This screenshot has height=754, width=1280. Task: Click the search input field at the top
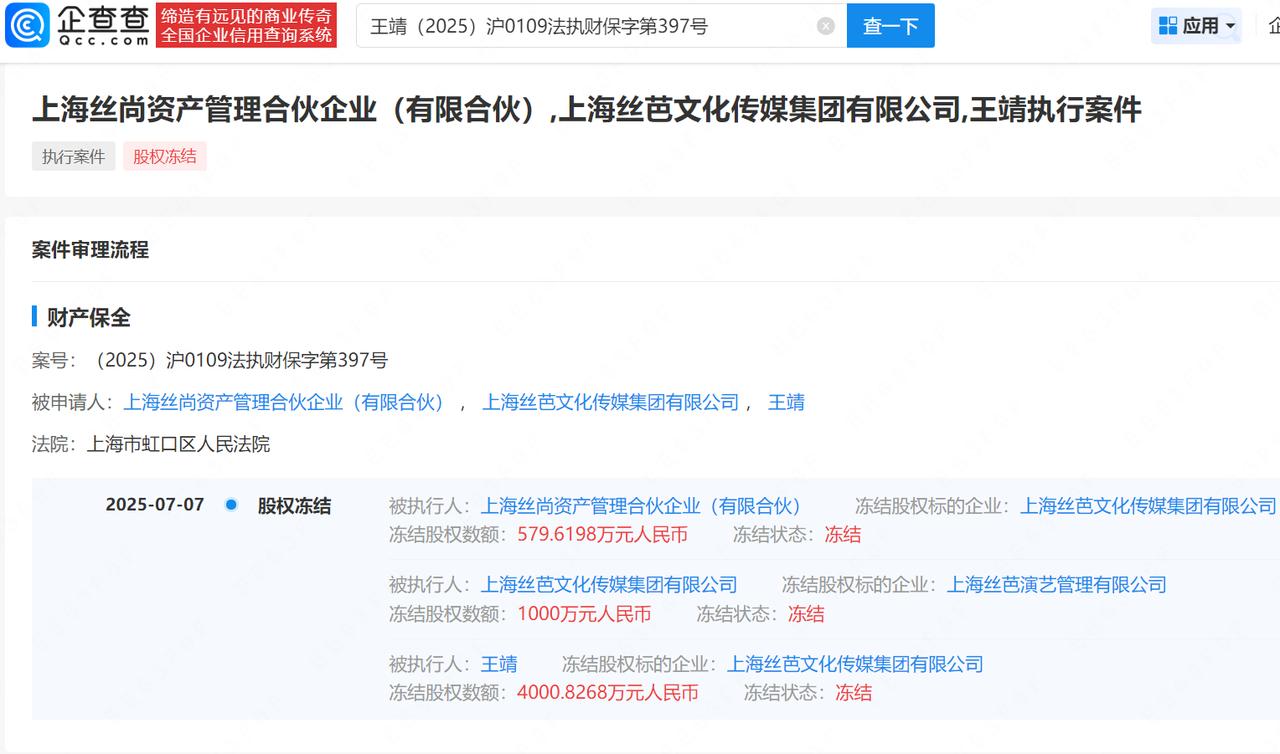600,25
